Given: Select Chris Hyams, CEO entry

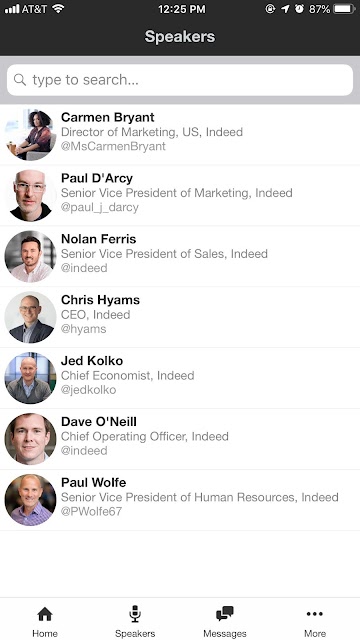Looking at the screenshot, I should [x=180, y=317].
